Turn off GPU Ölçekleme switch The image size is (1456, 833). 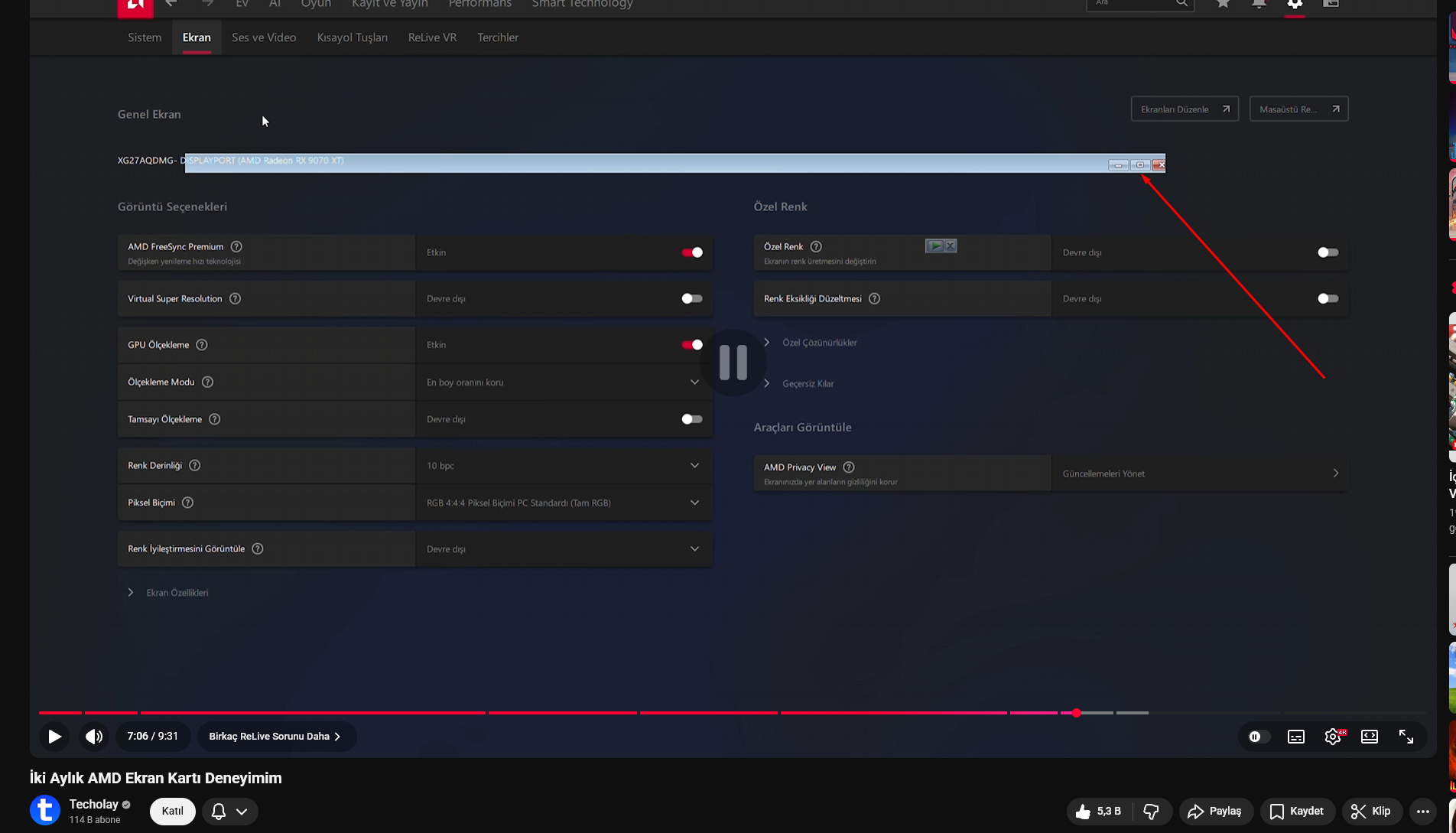pos(692,345)
